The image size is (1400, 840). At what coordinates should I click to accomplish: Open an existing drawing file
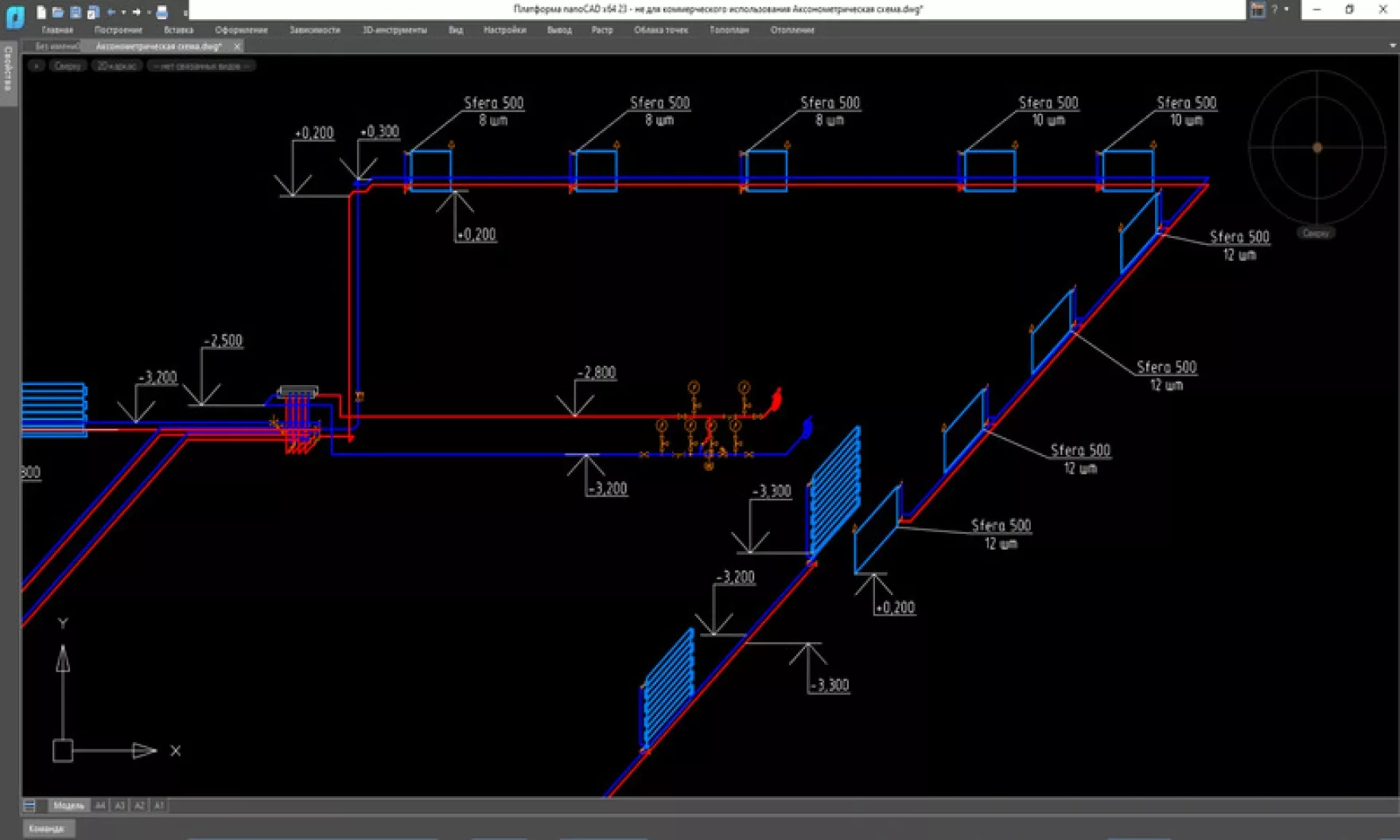click(x=57, y=13)
